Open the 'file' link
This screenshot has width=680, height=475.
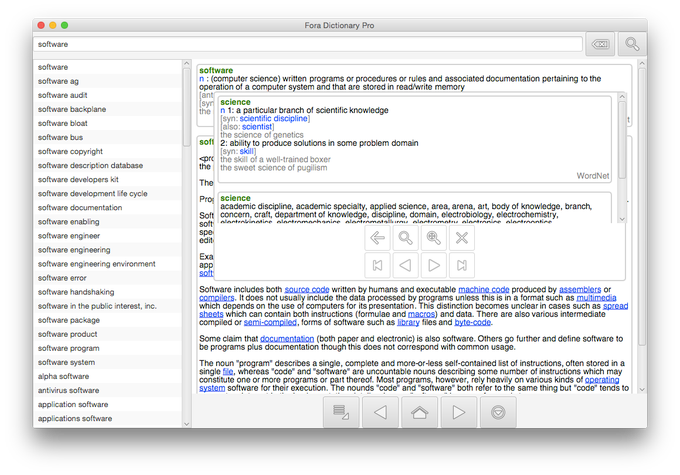(x=228, y=372)
